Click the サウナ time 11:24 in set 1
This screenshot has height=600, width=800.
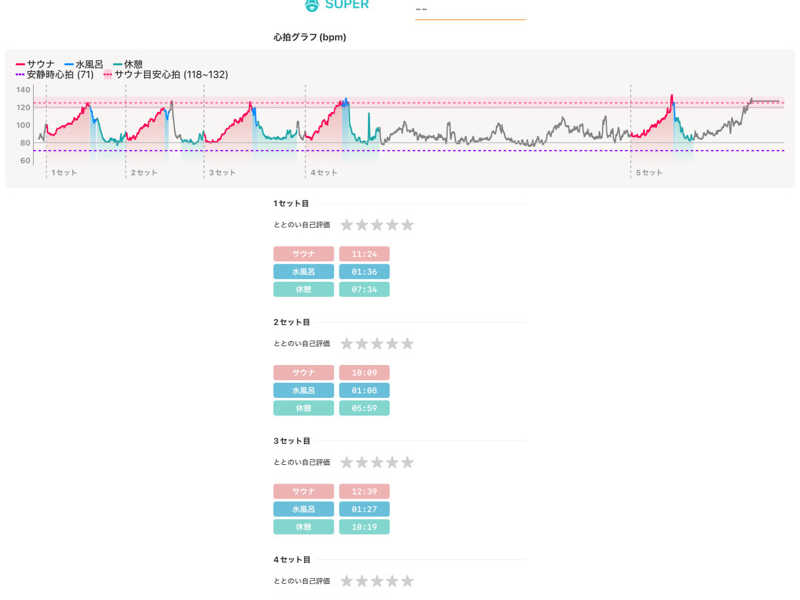(x=364, y=254)
